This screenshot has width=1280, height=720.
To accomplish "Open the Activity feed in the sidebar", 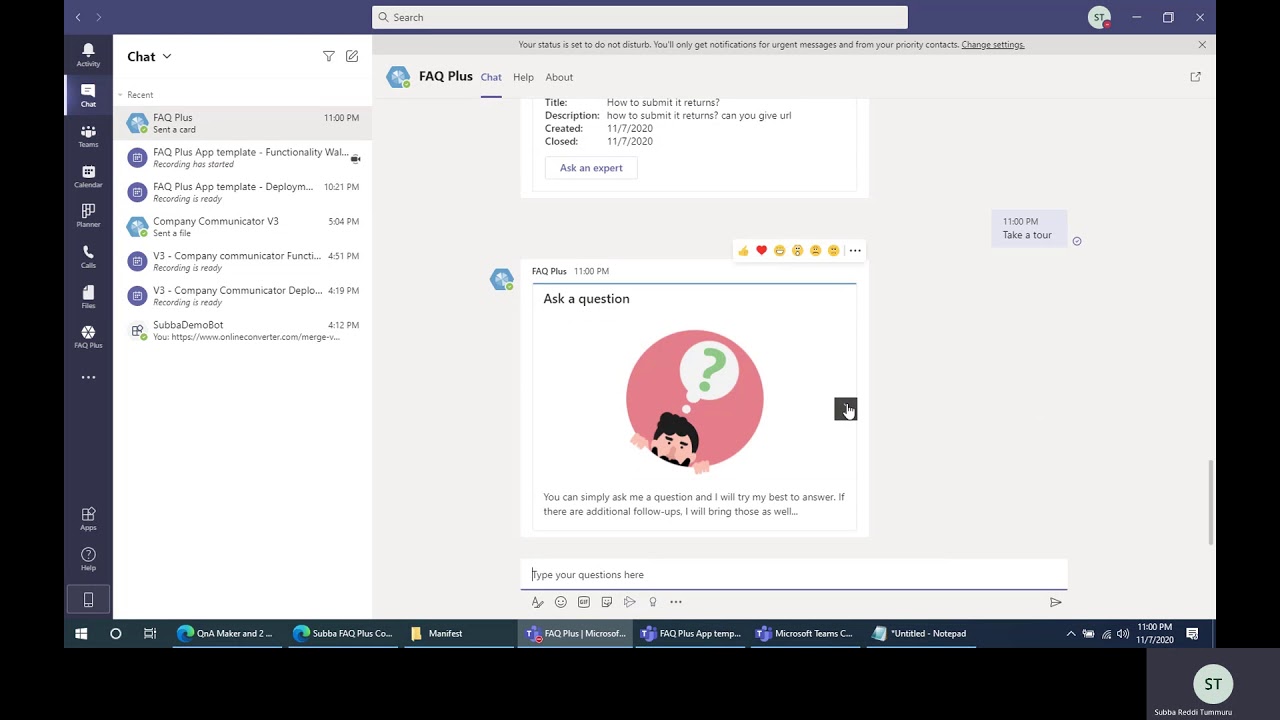I will pos(88,54).
